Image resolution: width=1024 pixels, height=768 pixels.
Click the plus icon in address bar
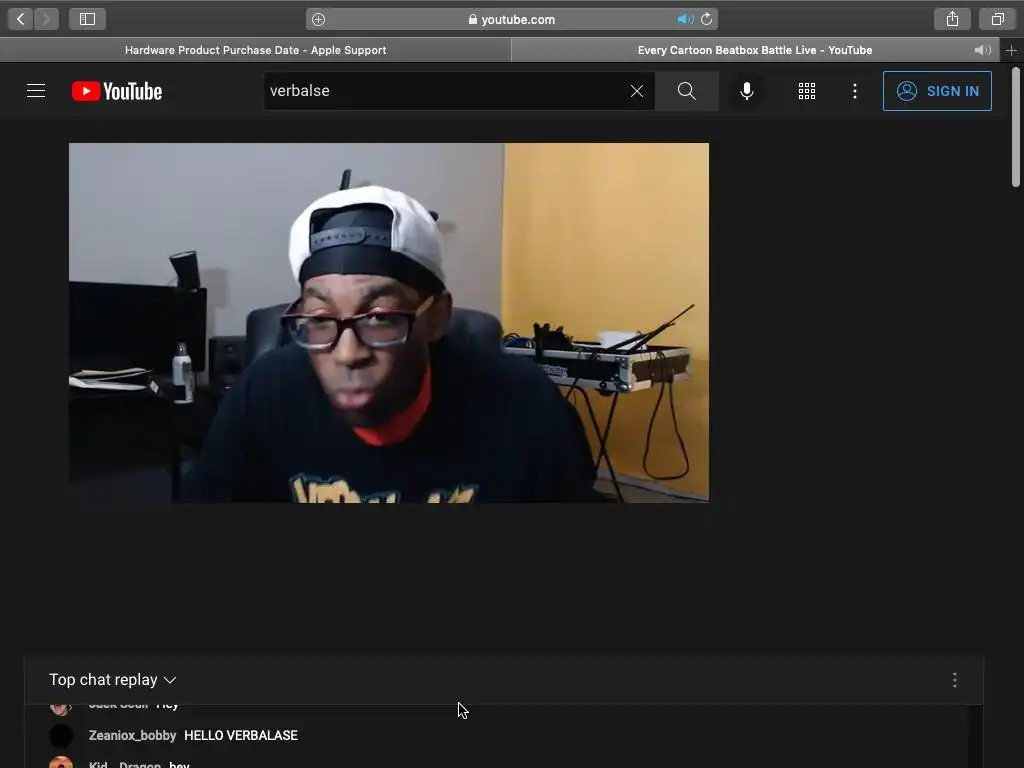click(x=318, y=20)
